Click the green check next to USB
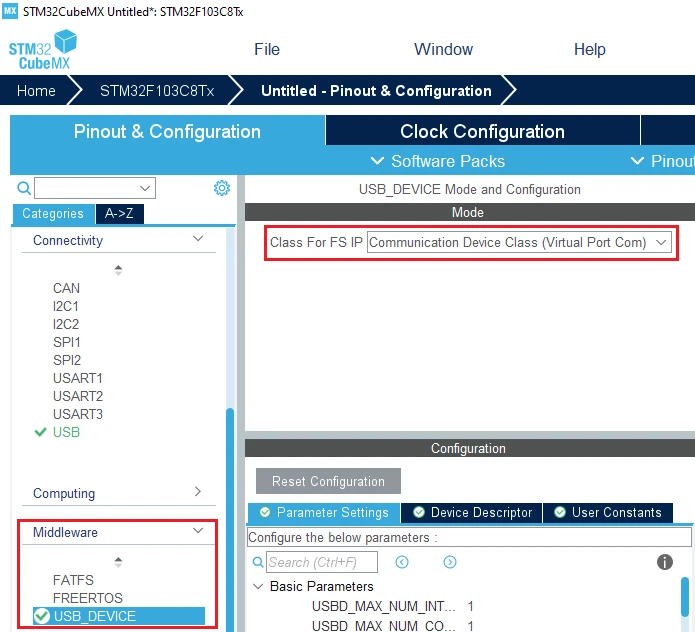The image size is (695, 632). click(40, 432)
